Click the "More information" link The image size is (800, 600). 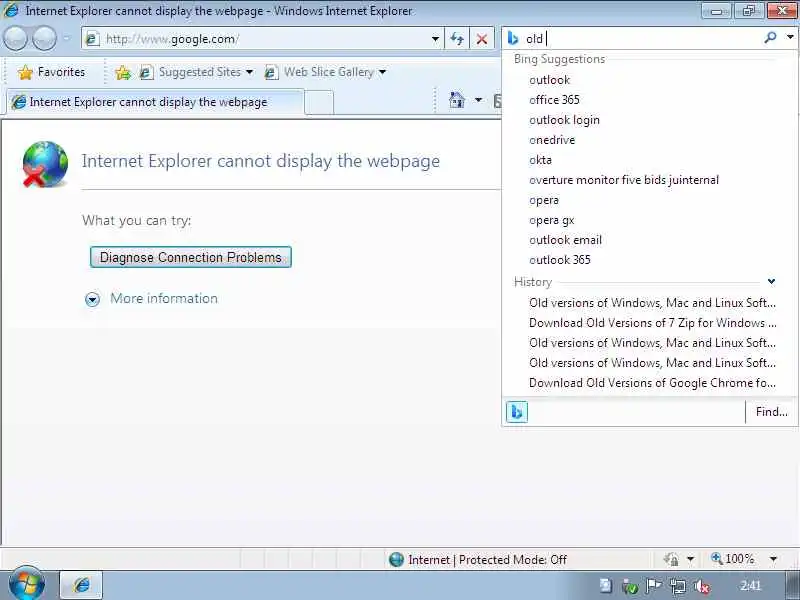pos(164,298)
